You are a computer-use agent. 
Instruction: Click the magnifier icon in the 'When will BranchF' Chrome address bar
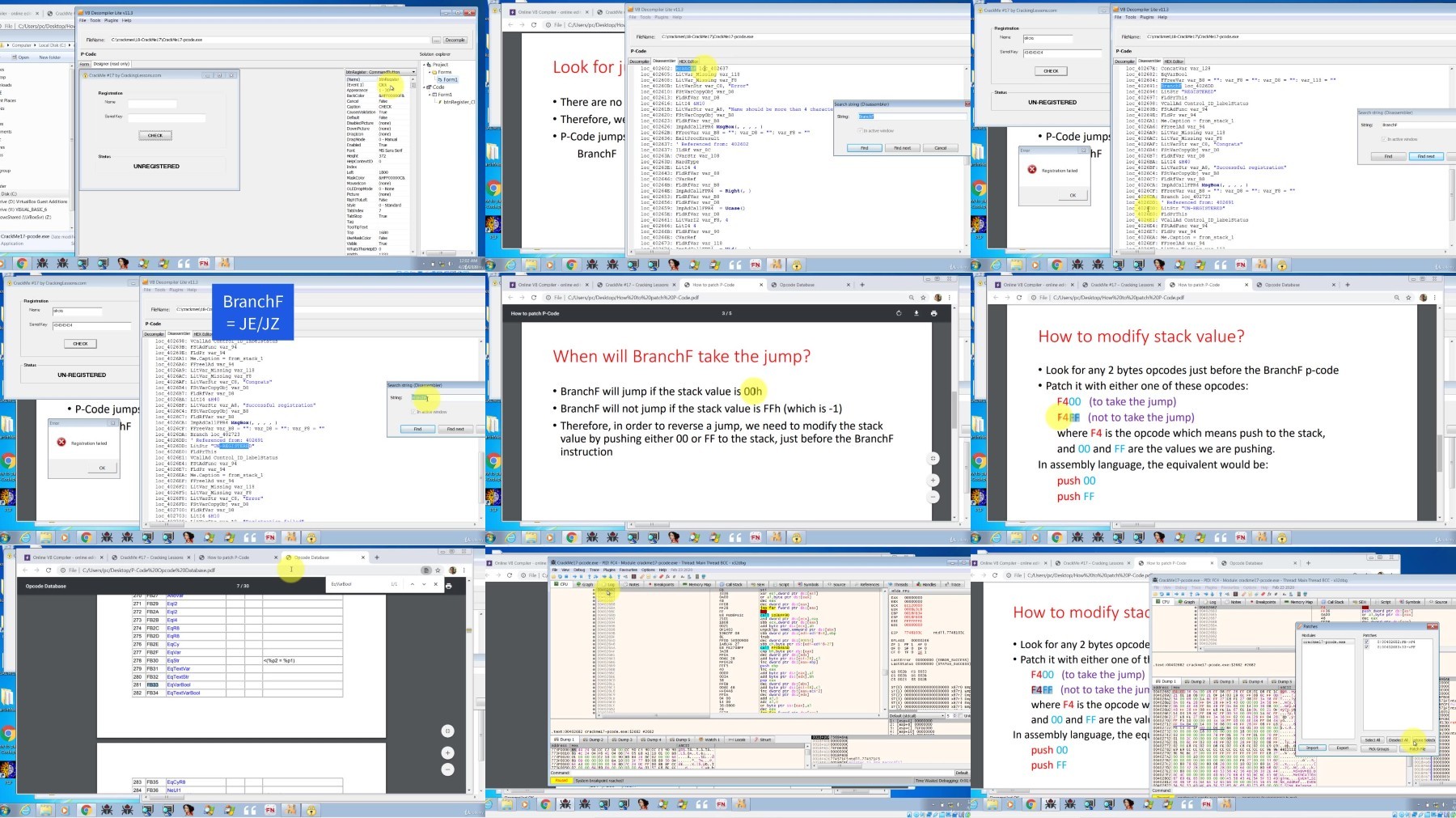[912, 298]
